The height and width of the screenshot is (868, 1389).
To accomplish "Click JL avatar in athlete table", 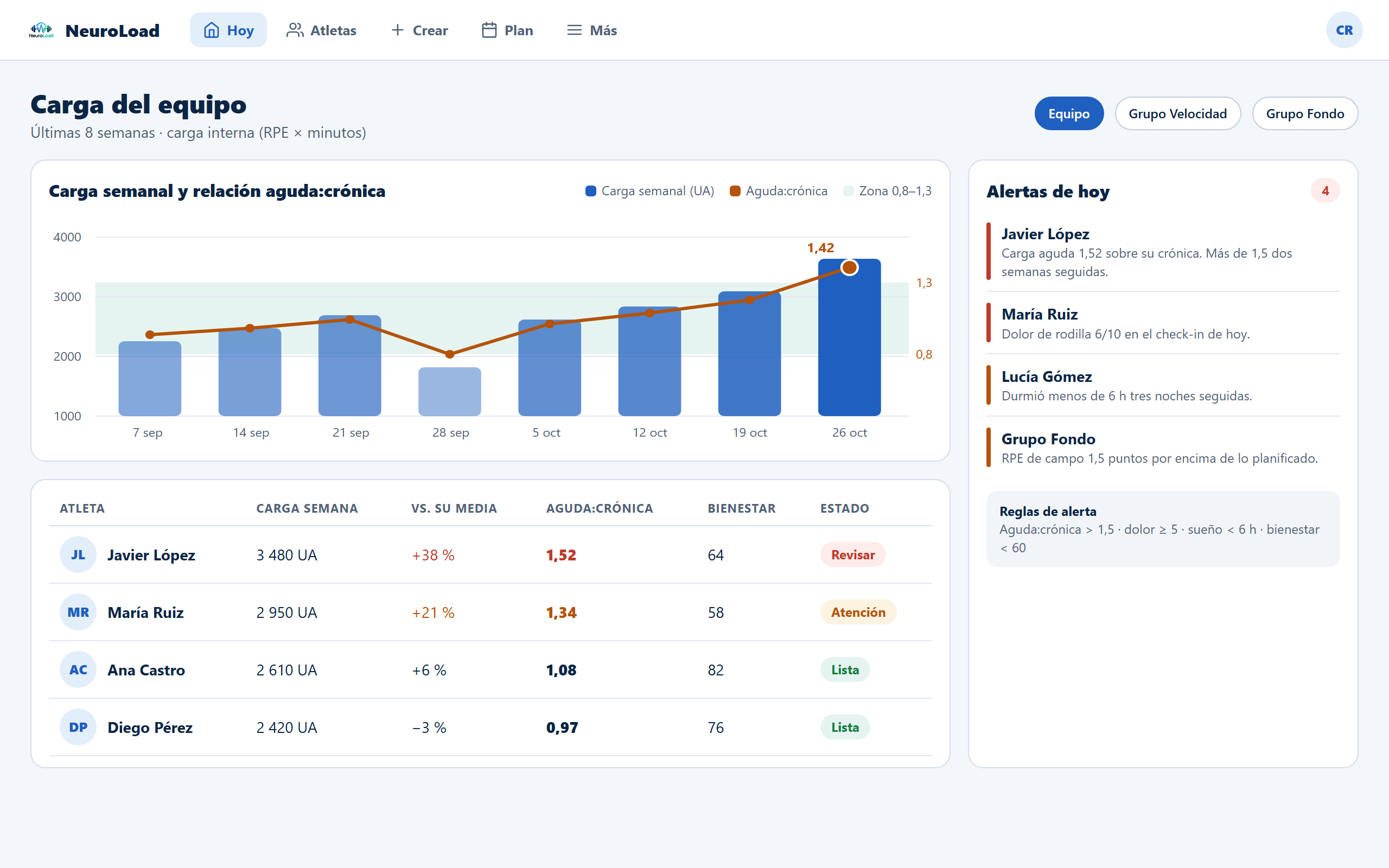I will click(x=78, y=554).
